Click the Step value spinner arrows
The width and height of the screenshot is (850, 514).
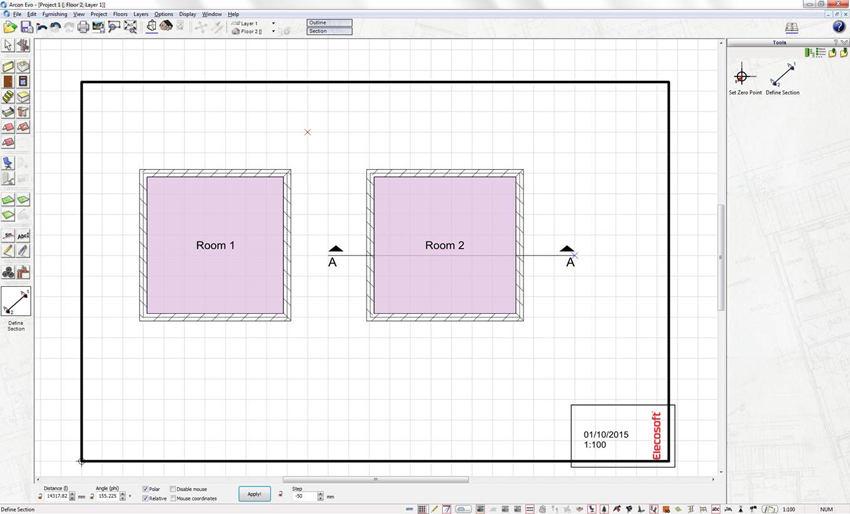(x=320, y=496)
